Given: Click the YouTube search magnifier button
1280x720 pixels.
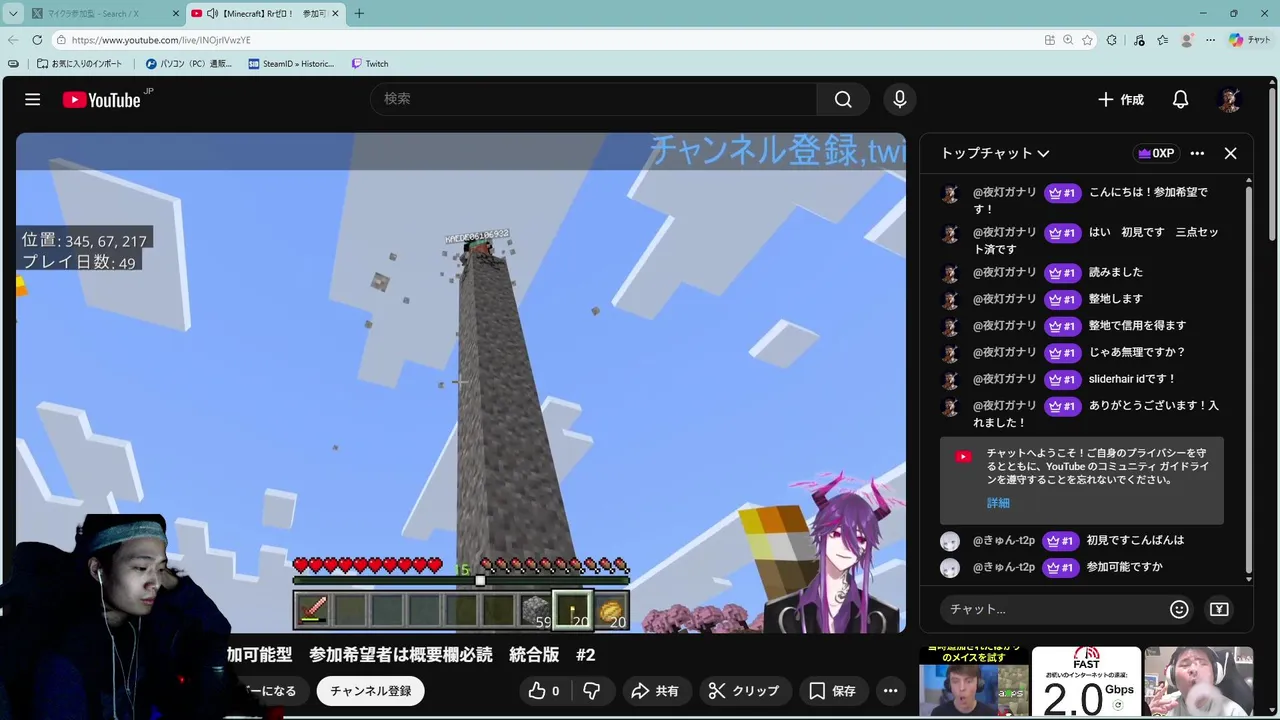Looking at the screenshot, I should point(843,99).
